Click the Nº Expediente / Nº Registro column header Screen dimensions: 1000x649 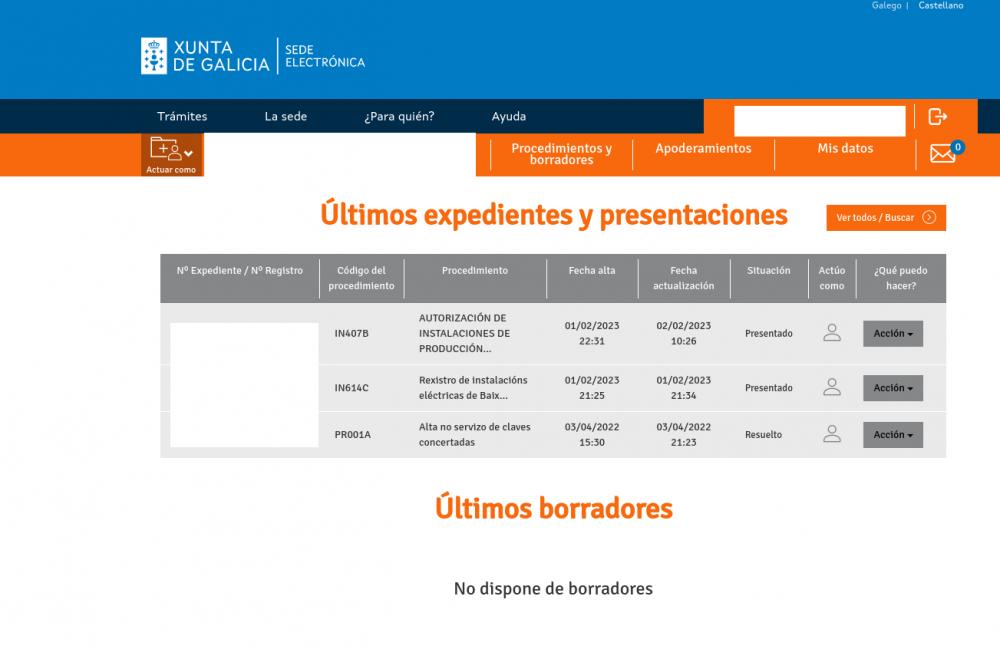tap(240, 270)
